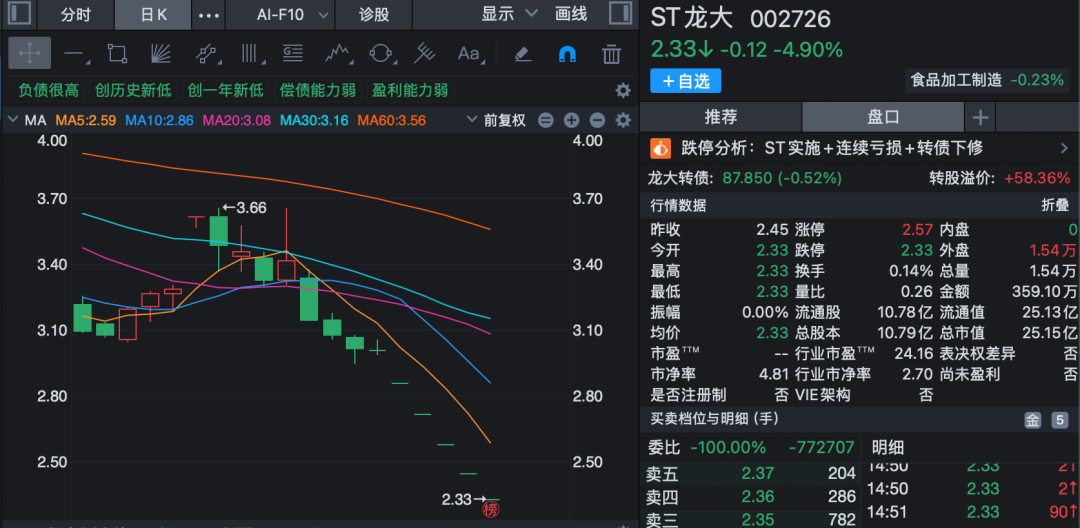Switch to the 日K daily candlestick tab
1080x528 pixels.
click(153, 14)
